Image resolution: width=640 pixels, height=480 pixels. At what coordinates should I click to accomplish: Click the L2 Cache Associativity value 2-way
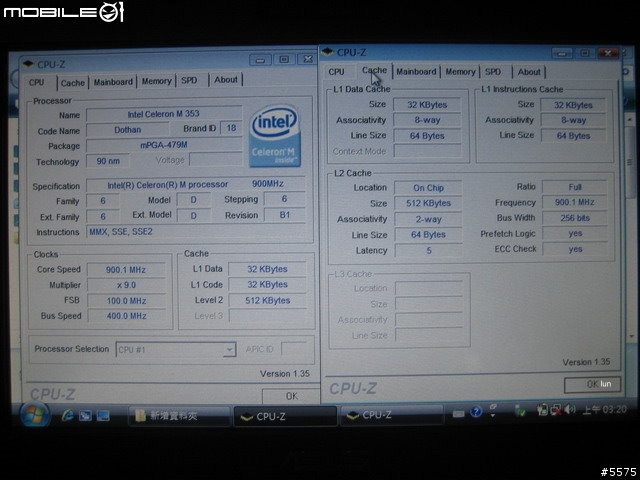(428, 220)
